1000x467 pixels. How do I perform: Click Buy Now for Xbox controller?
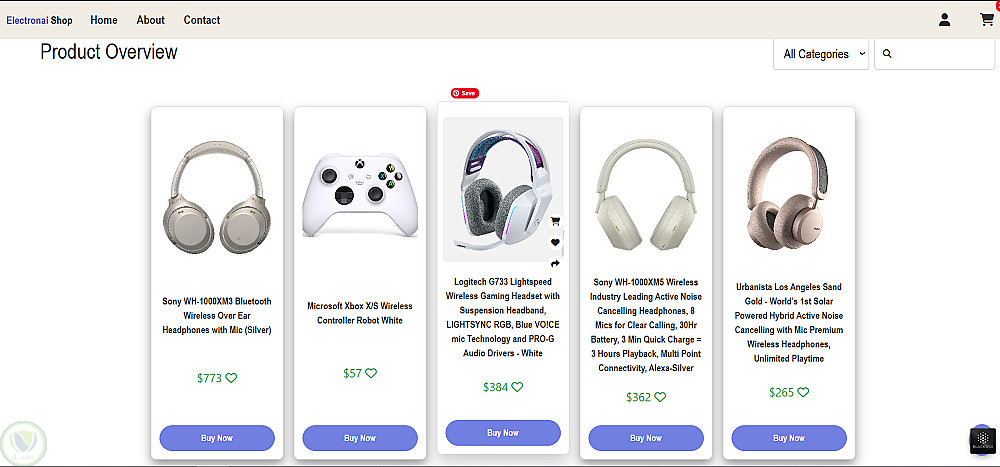[x=360, y=438]
